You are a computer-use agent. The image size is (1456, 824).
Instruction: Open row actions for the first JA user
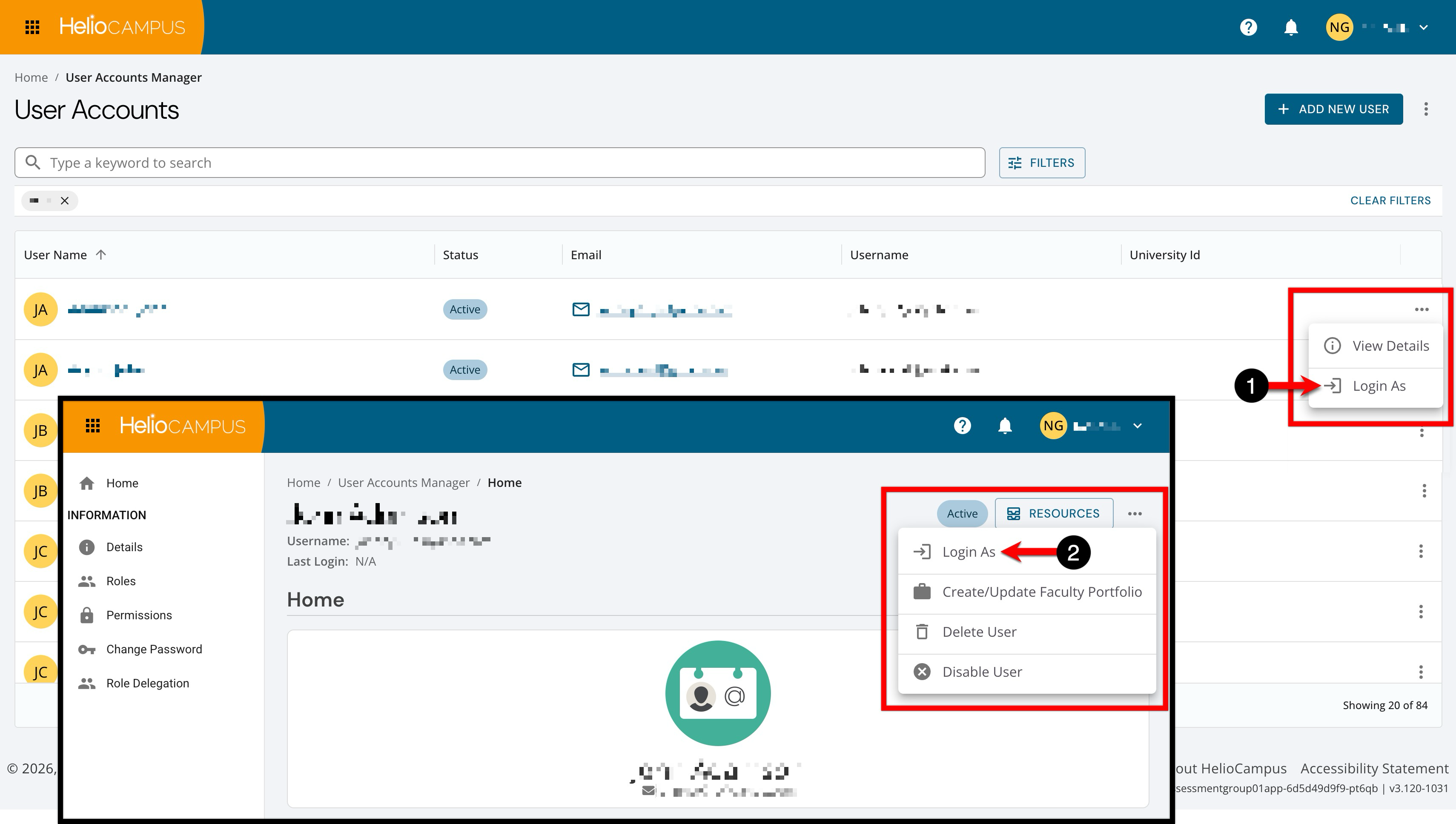click(x=1422, y=309)
